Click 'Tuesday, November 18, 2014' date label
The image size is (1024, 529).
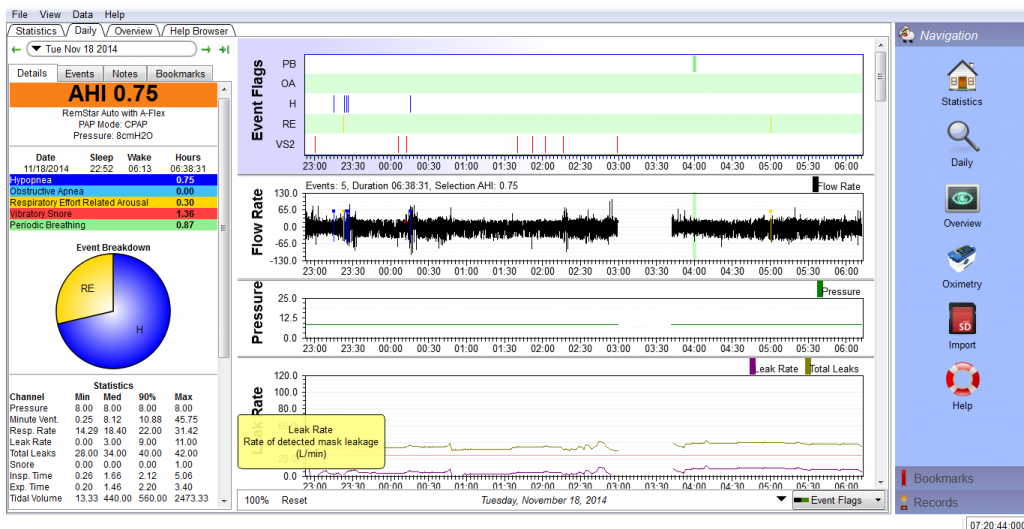pyautogui.click(x=544, y=500)
